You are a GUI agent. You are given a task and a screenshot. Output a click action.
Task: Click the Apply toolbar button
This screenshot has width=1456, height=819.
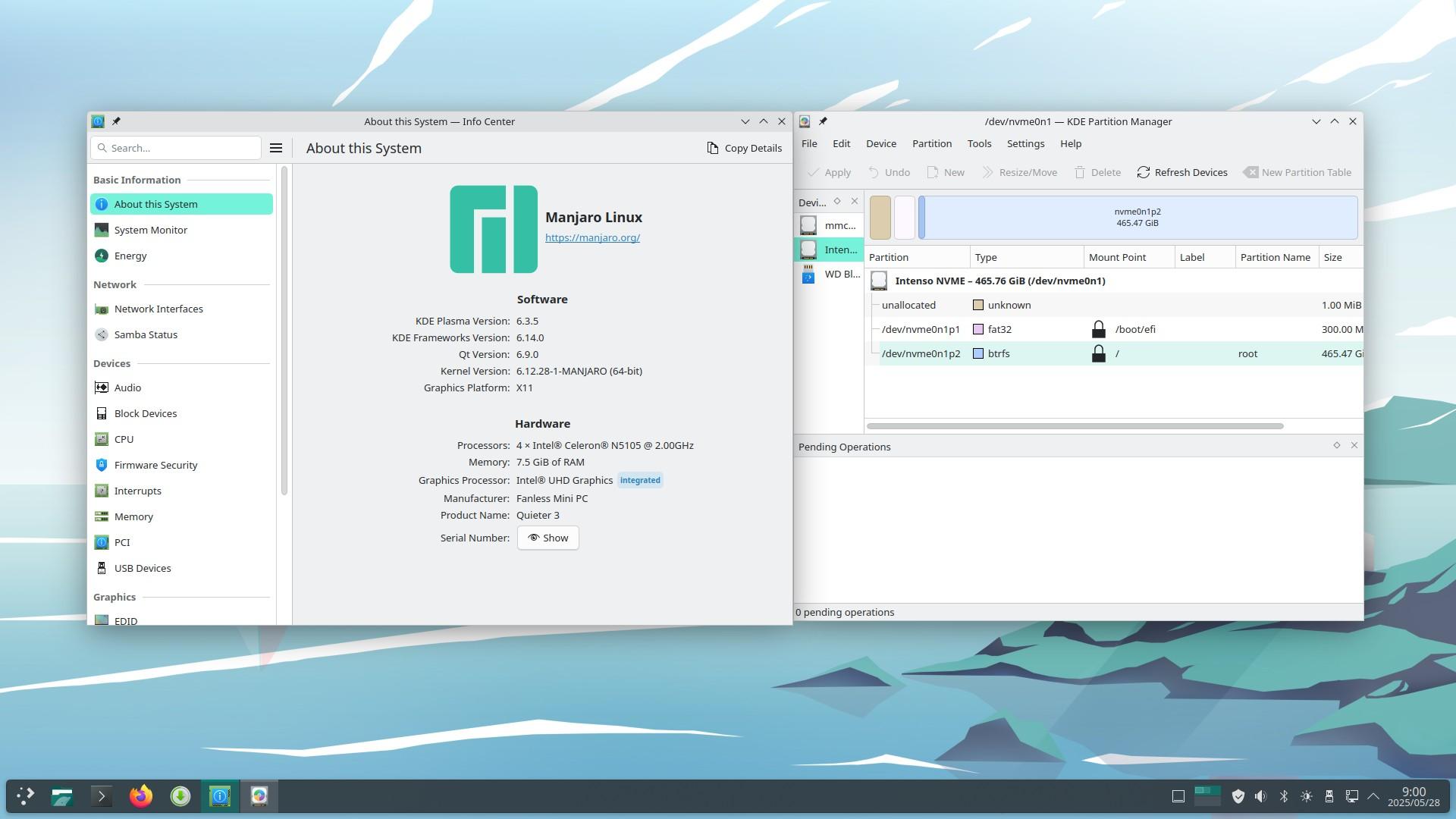pos(828,172)
